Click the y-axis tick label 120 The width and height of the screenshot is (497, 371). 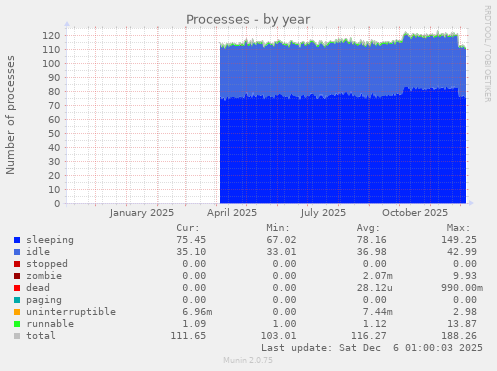tap(51, 35)
